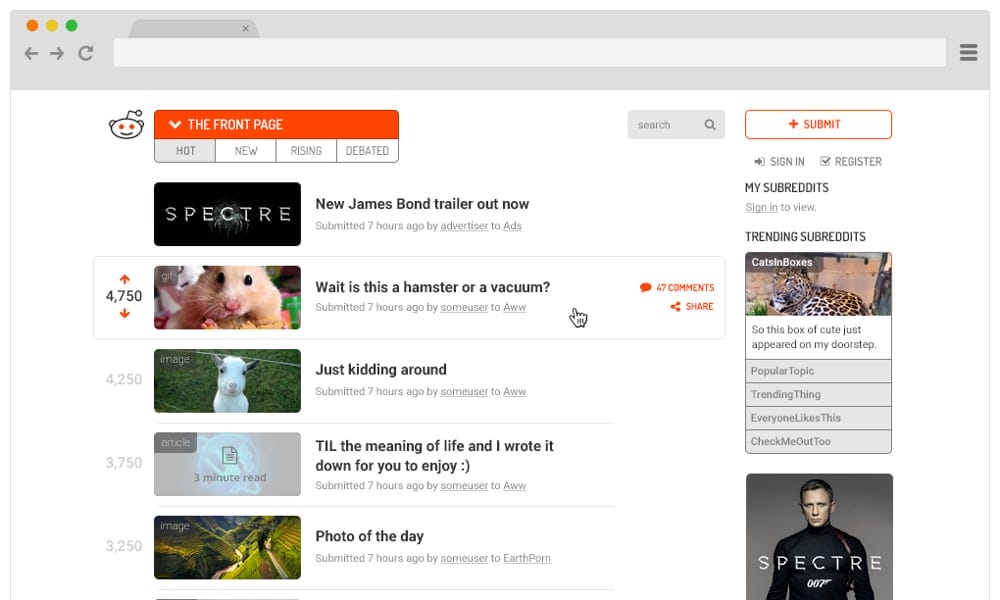Switch to the RISING tab

click(x=306, y=150)
